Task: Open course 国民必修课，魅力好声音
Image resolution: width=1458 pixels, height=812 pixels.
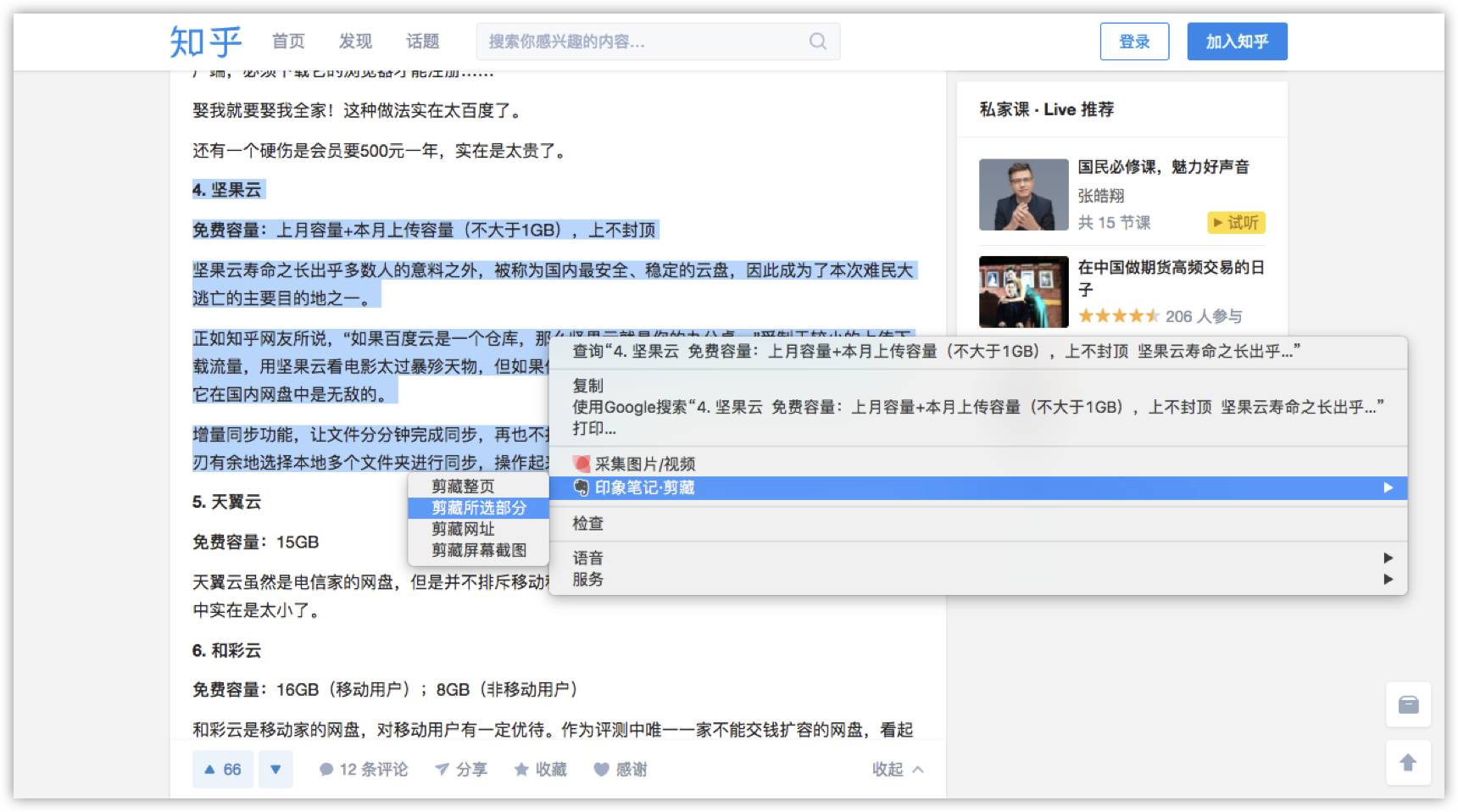Action: 1163,167
